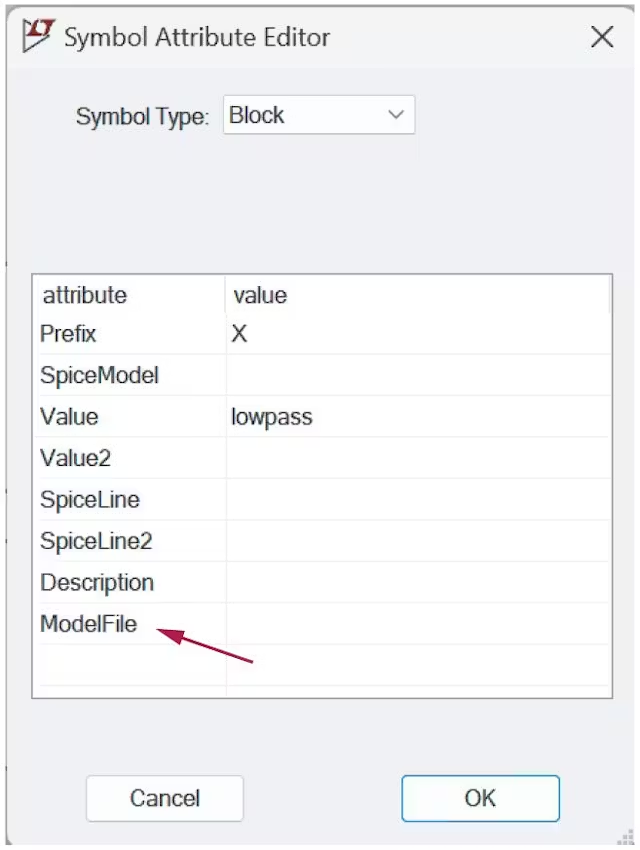Confirm with the OK button
Viewport: 640px width, 850px height.
(x=480, y=798)
